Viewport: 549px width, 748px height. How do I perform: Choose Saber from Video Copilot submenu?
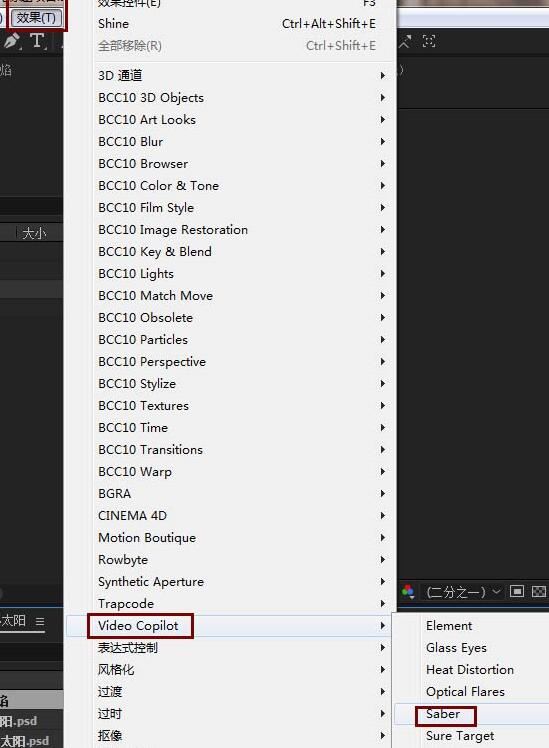click(x=443, y=714)
